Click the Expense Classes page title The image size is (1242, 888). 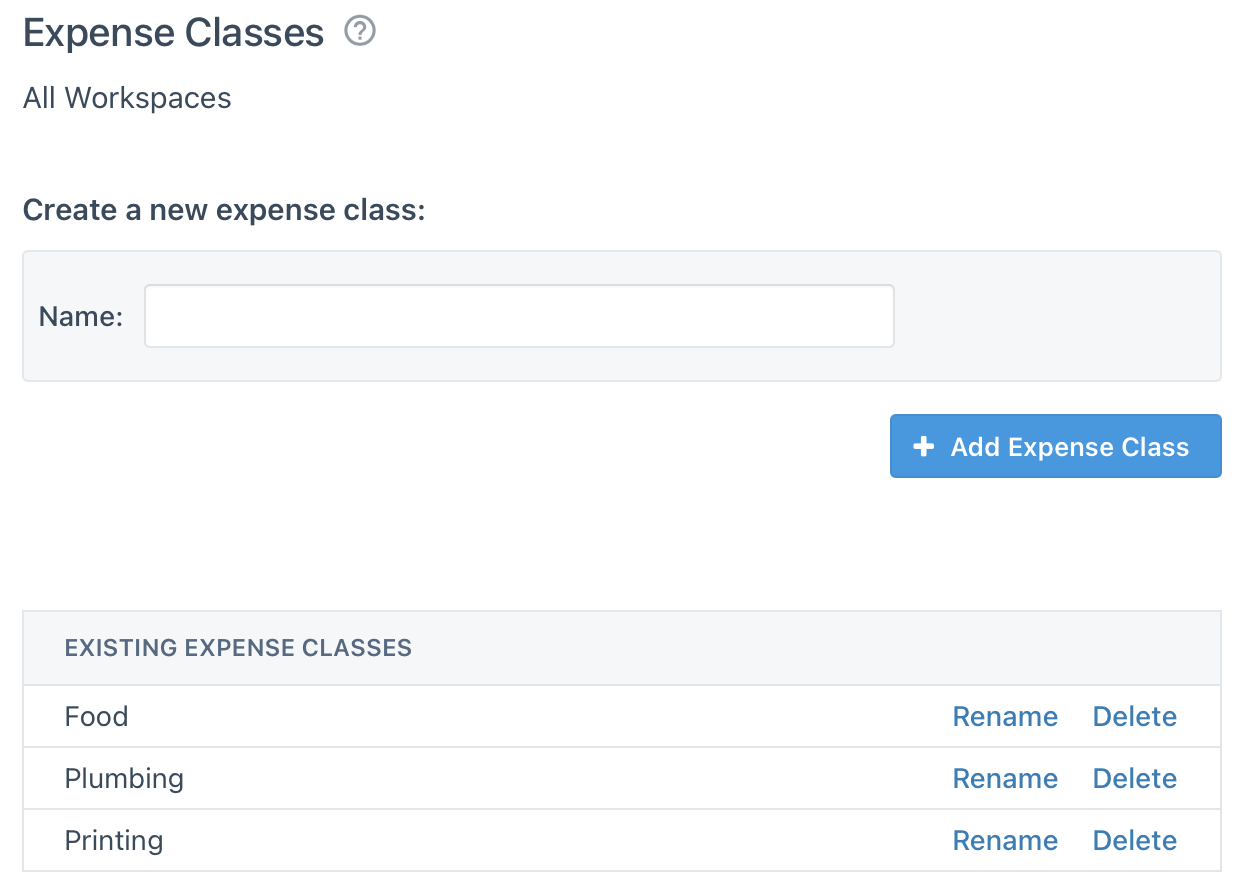click(x=173, y=32)
